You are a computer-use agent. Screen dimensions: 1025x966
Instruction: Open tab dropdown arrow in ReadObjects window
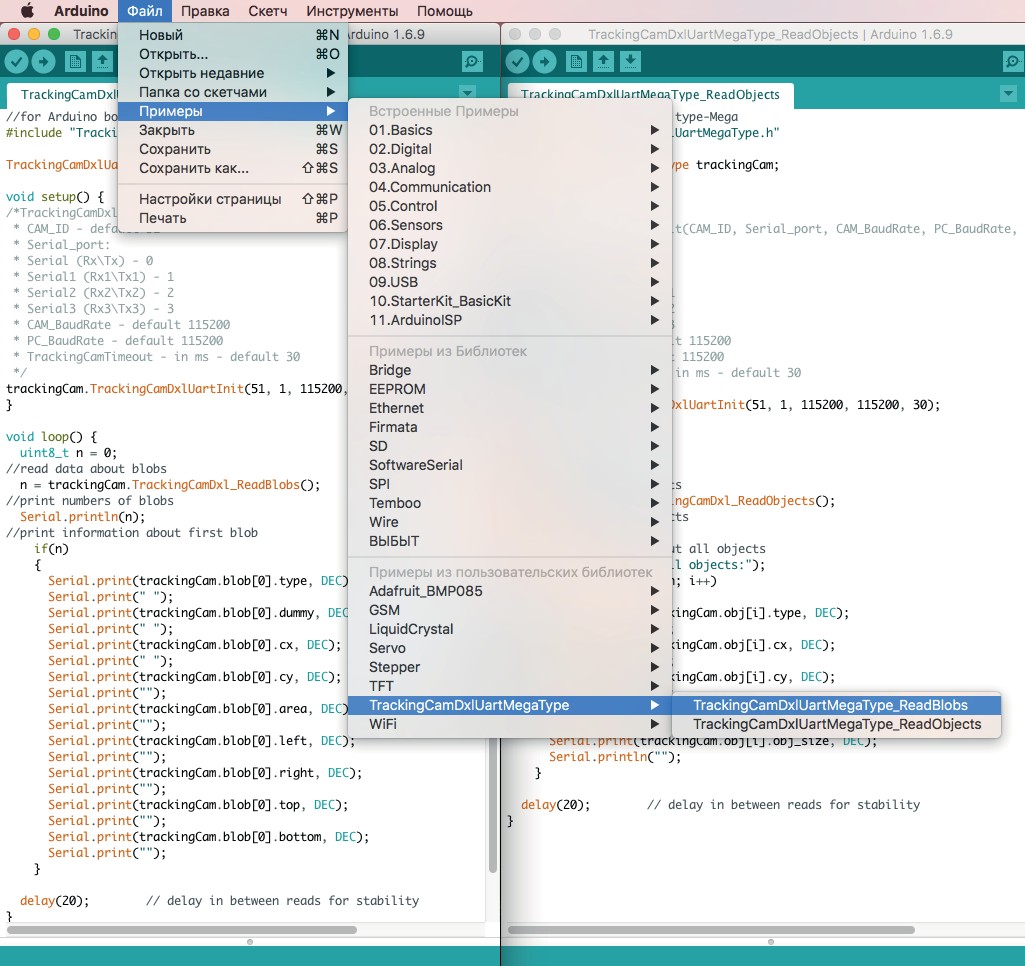(x=1008, y=94)
